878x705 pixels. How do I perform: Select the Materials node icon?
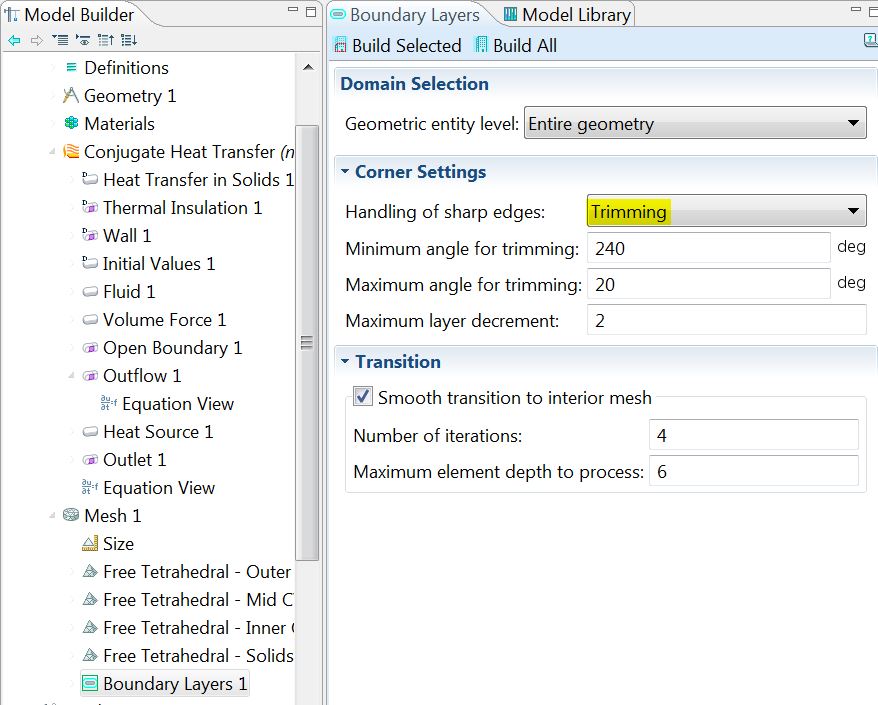tap(71, 123)
